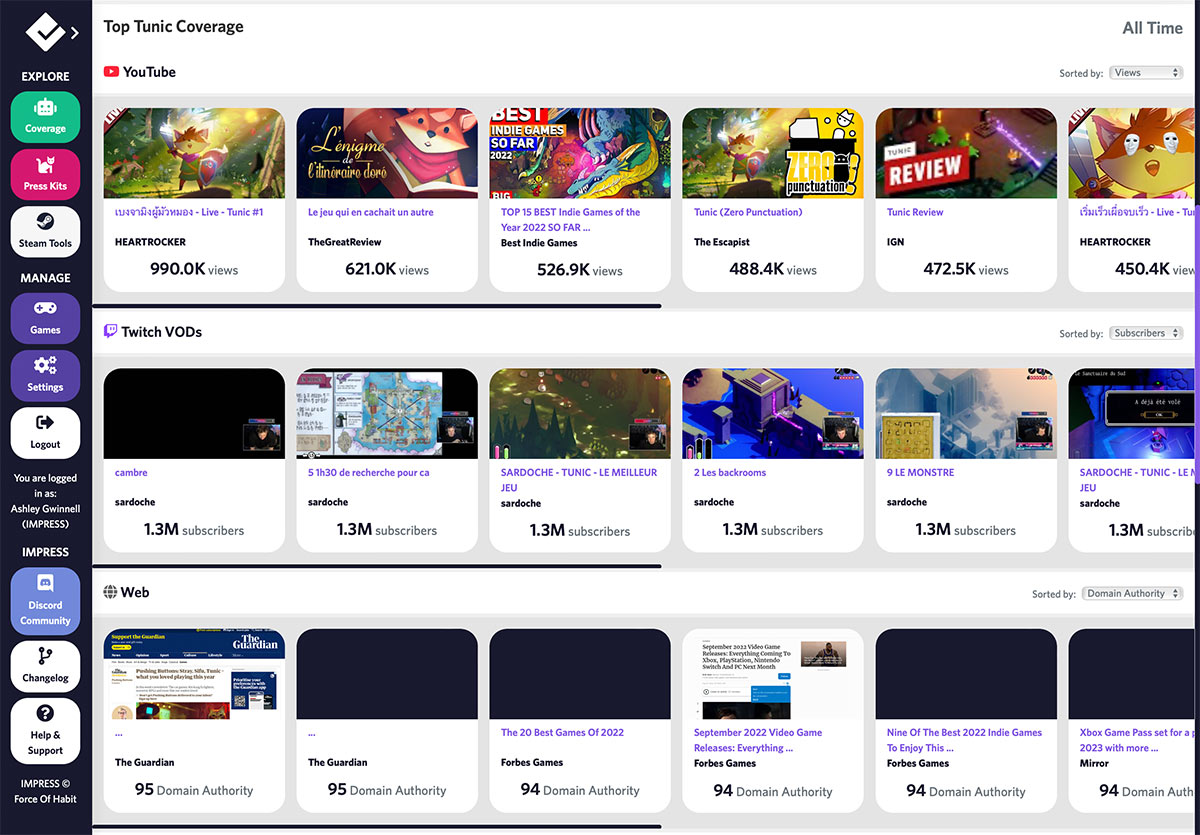Open the Coverage section in the sidebar
The image size is (1200, 835).
coord(45,117)
